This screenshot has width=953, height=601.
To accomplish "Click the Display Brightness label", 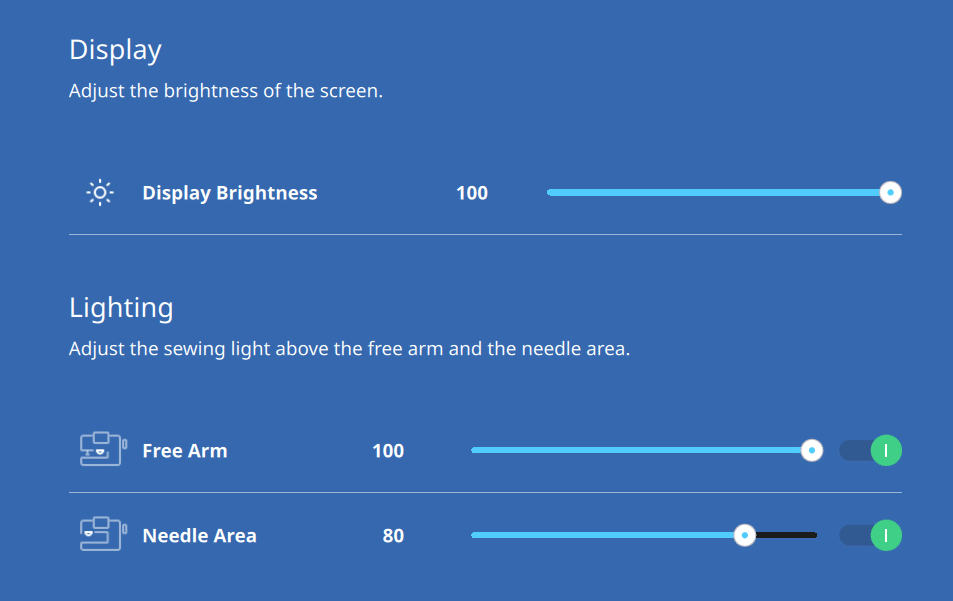I will (x=230, y=193).
